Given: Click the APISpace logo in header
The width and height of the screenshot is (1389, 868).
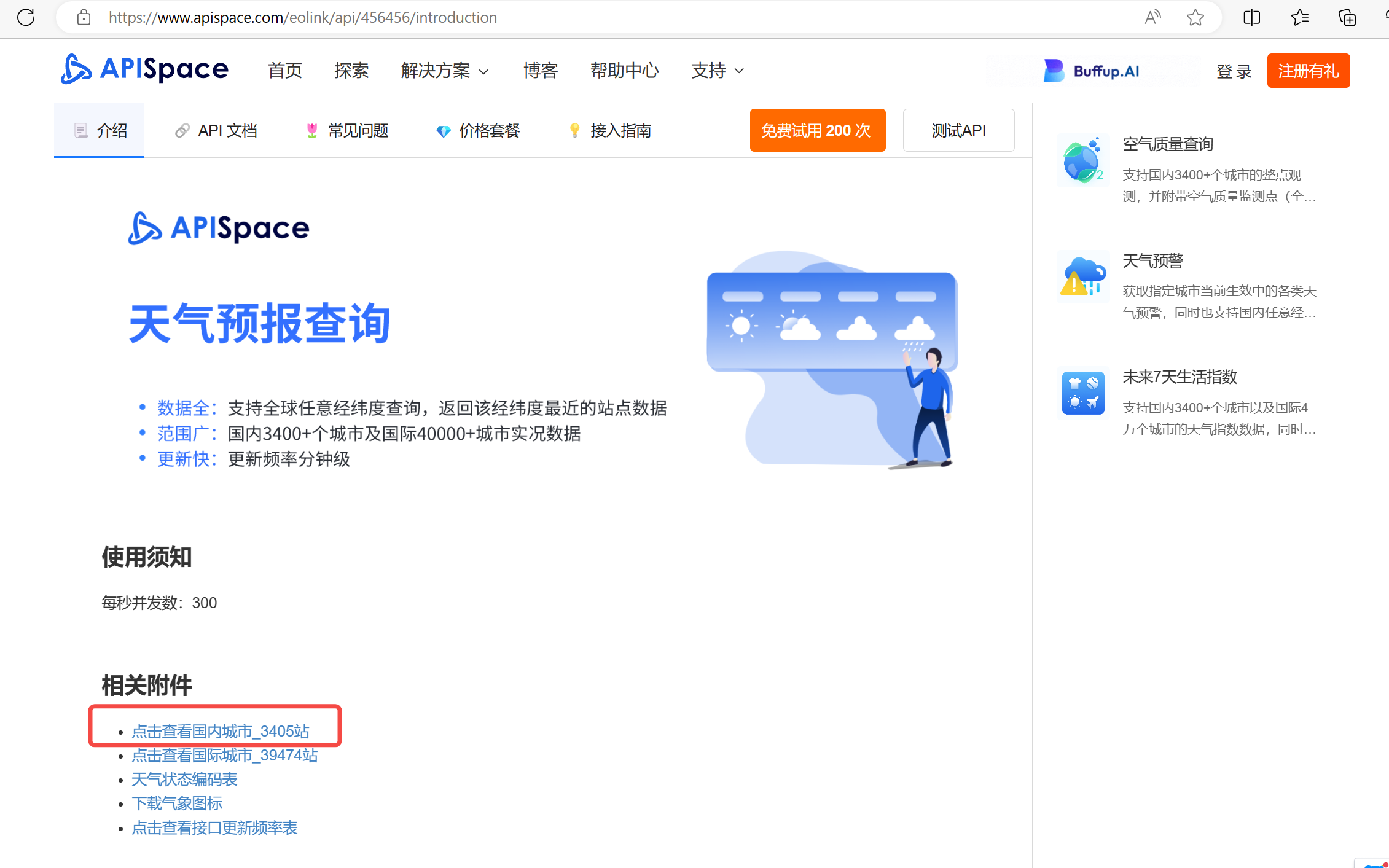Looking at the screenshot, I should 145,69.
